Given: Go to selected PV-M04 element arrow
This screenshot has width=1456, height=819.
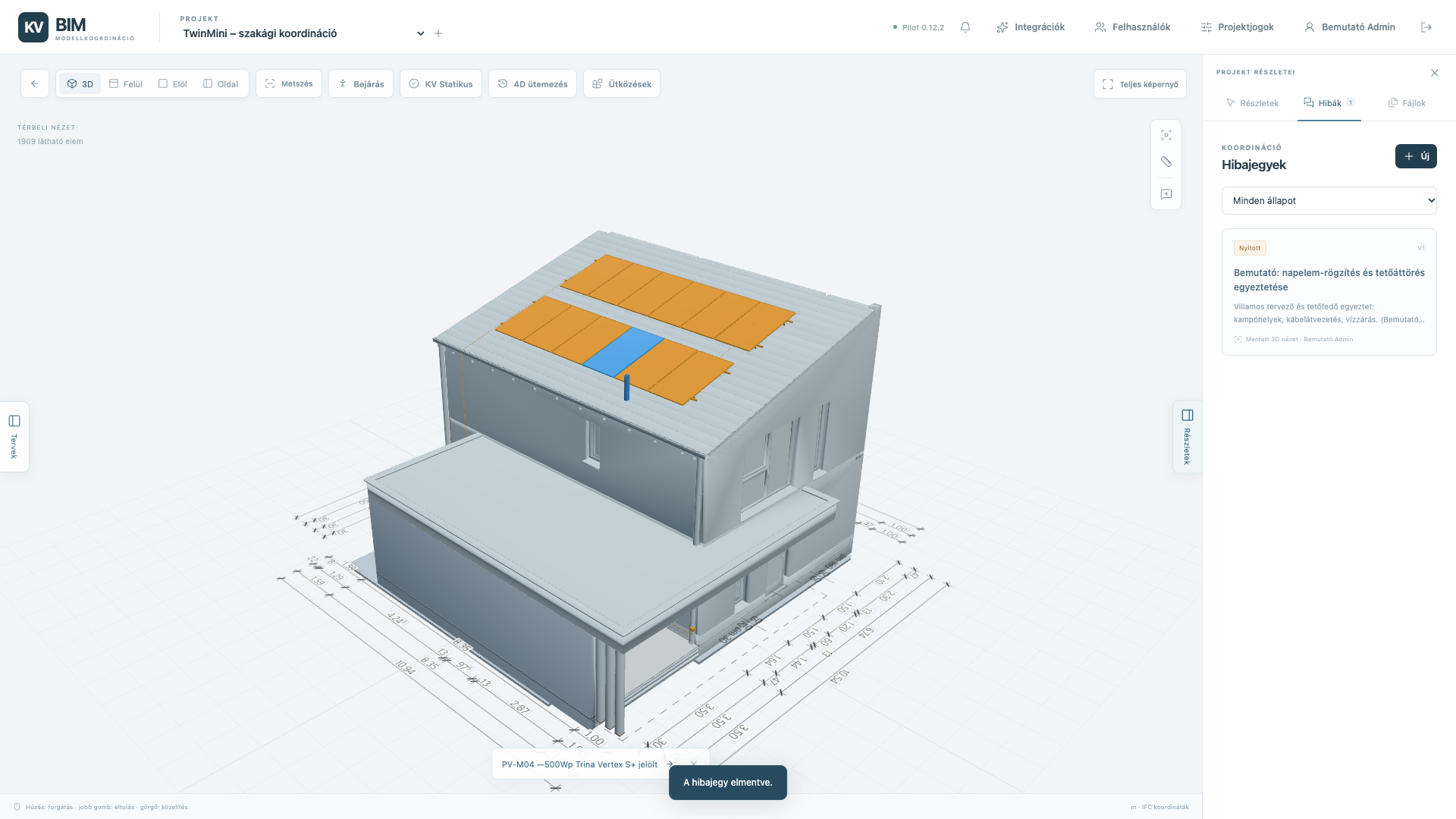Looking at the screenshot, I should [670, 764].
